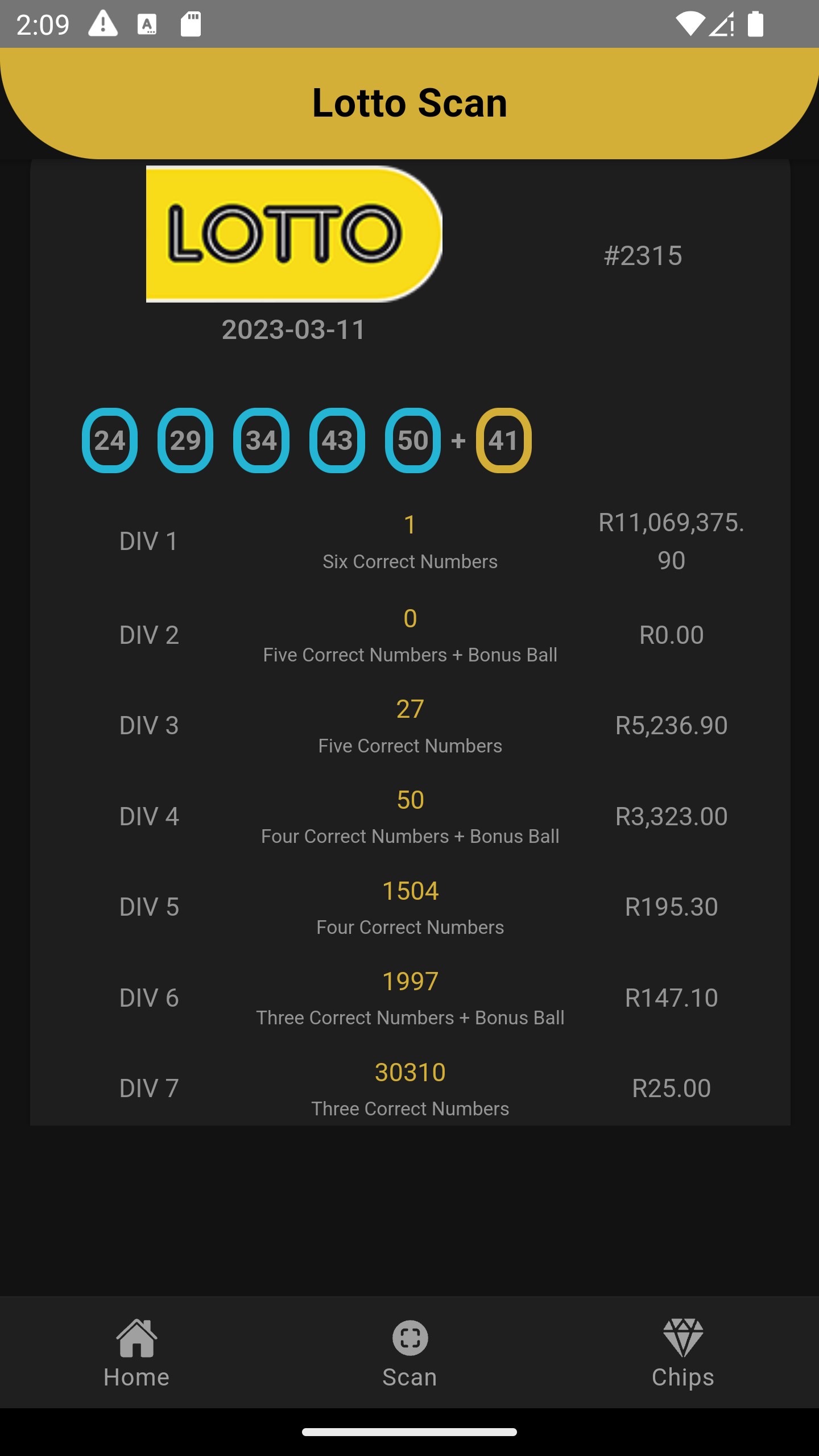
Task: Tap the DIV 7 winners count 30310
Action: [410, 1073]
